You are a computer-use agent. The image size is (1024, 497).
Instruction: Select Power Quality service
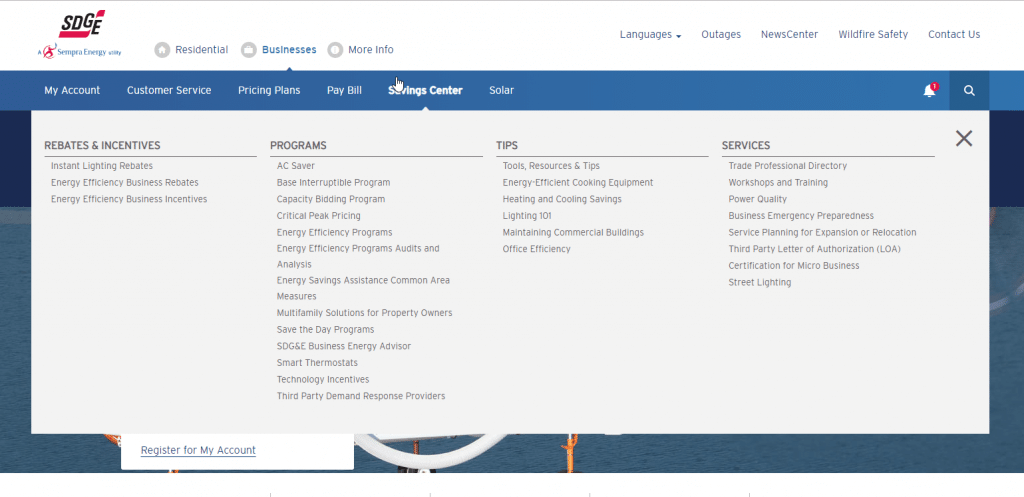pyautogui.click(x=758, y=199)
